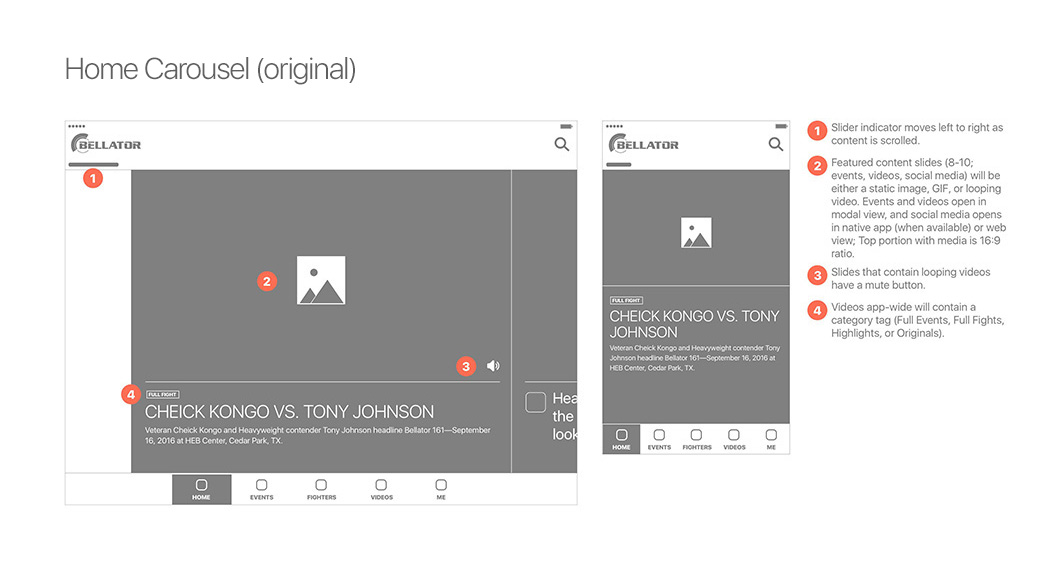
Task: Open the Events tab in tablet wireframe
Action: coord(261,489)
